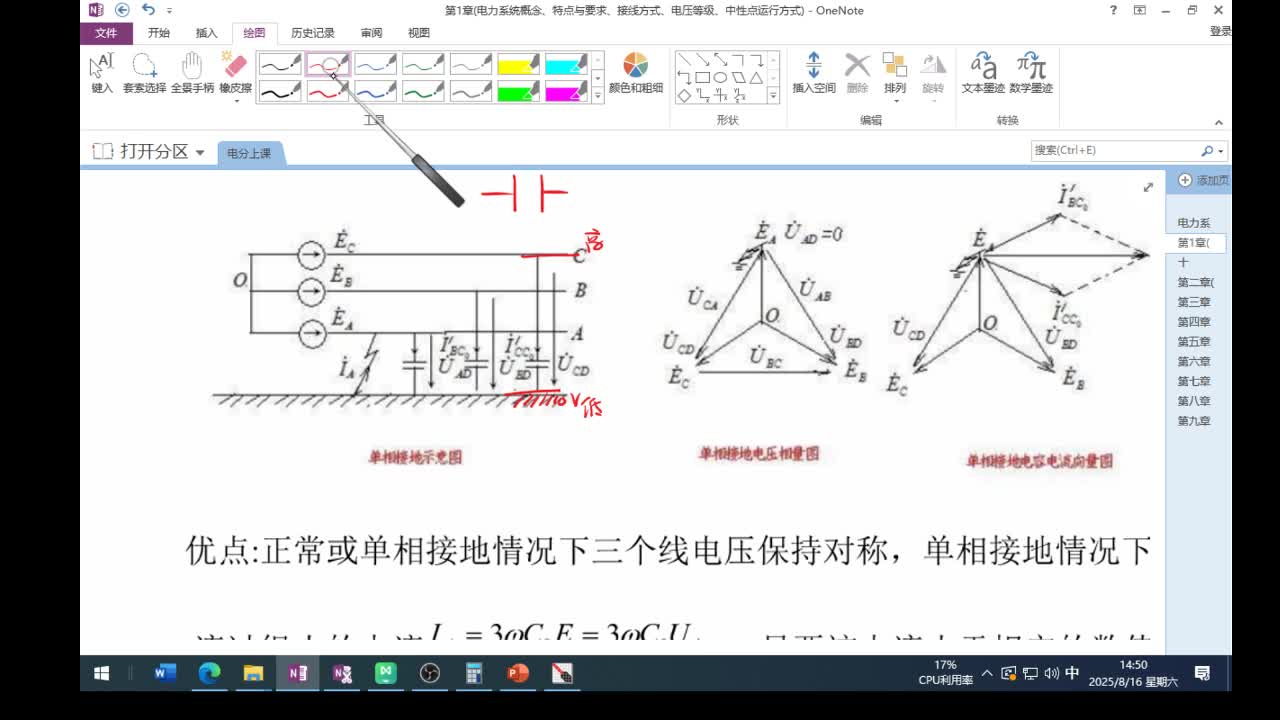The image size is (1280, 720).
Task: Switch to the 历史记录 tab
Action: coord(313,33)
